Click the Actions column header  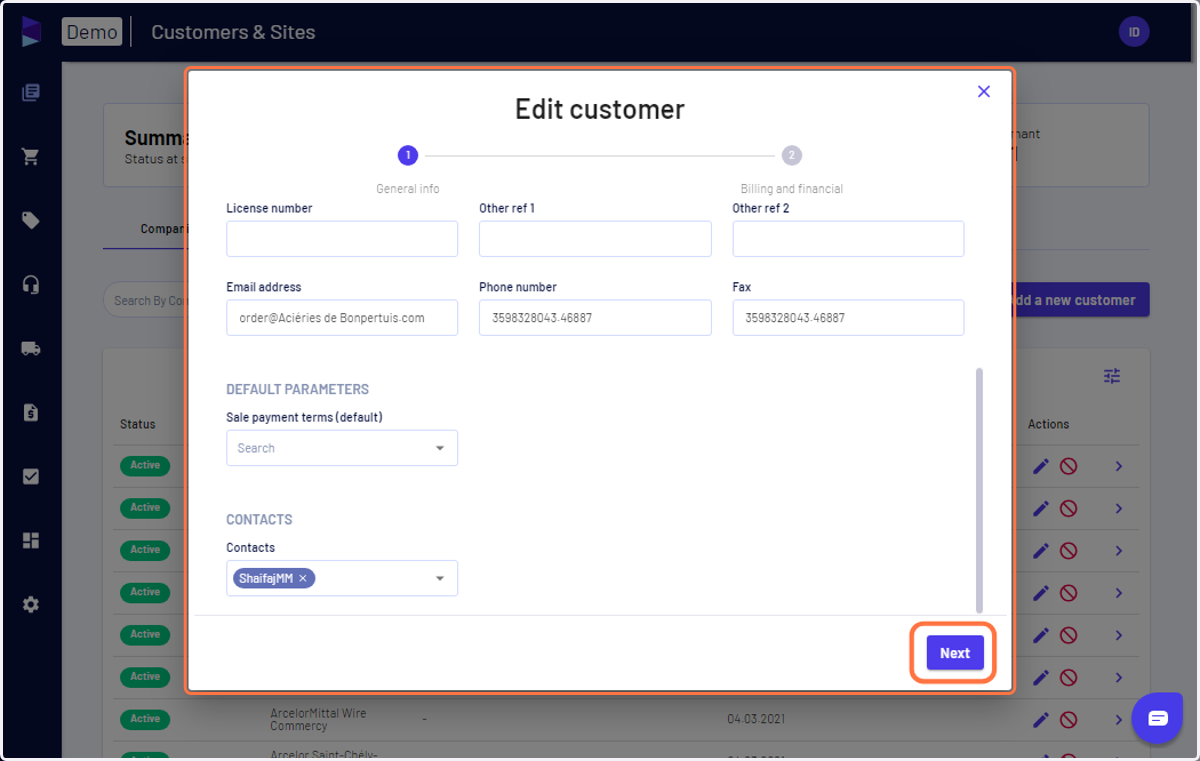1048,424
